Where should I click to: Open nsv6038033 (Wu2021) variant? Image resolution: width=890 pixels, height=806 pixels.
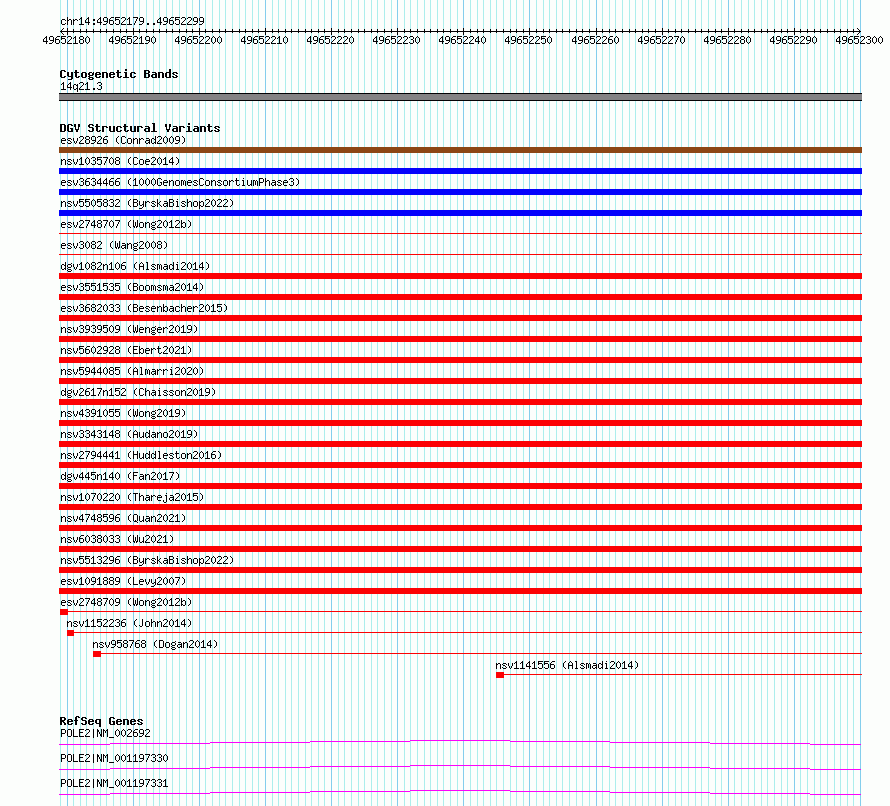pos(117,539)
